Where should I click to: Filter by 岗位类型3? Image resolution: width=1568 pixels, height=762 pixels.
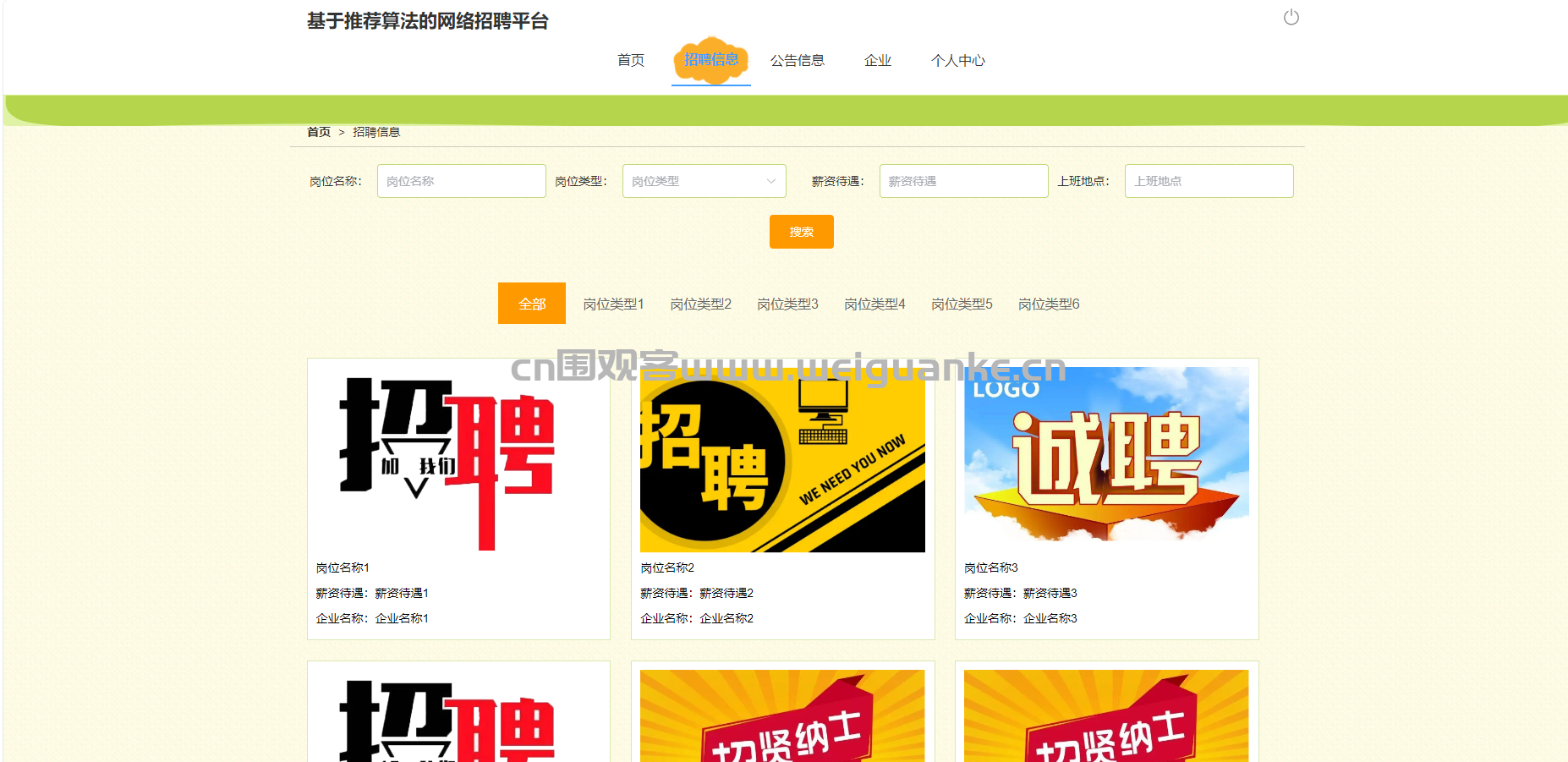click(787, 304)
